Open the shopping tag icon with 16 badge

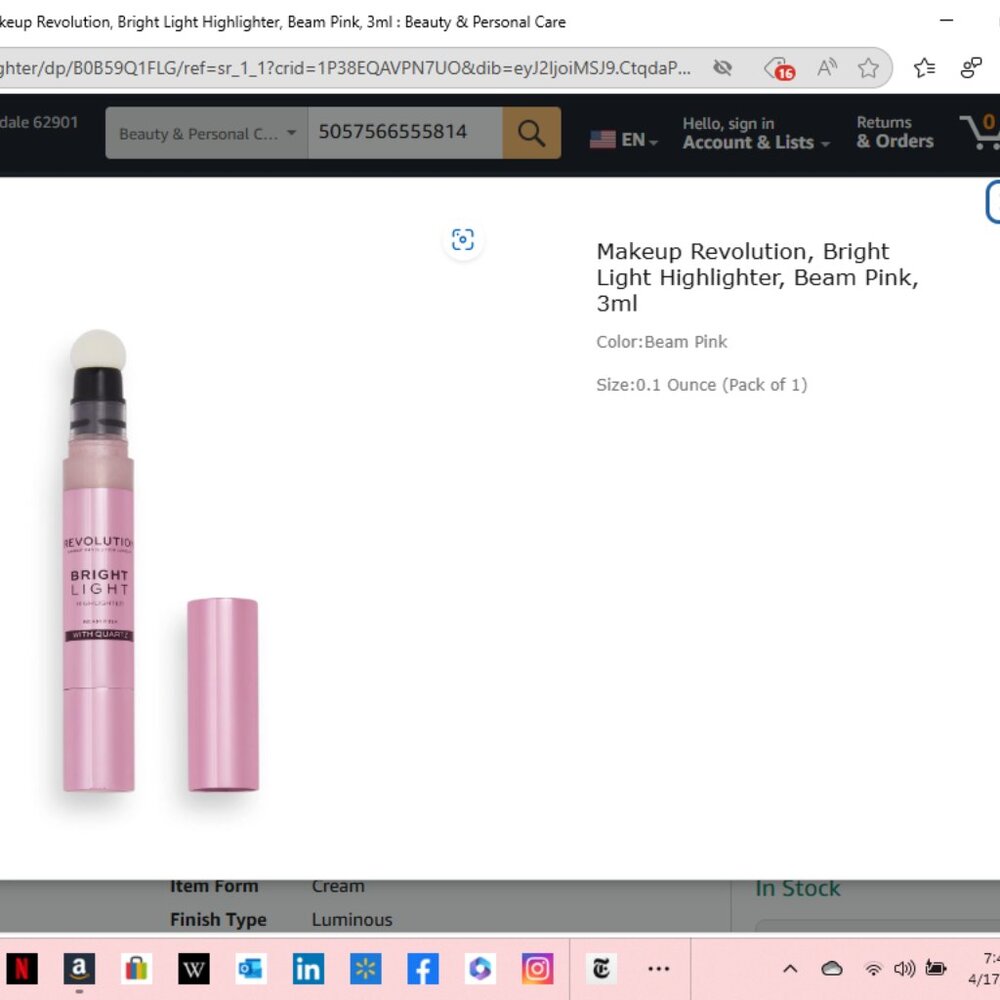(x=780, y=68)
